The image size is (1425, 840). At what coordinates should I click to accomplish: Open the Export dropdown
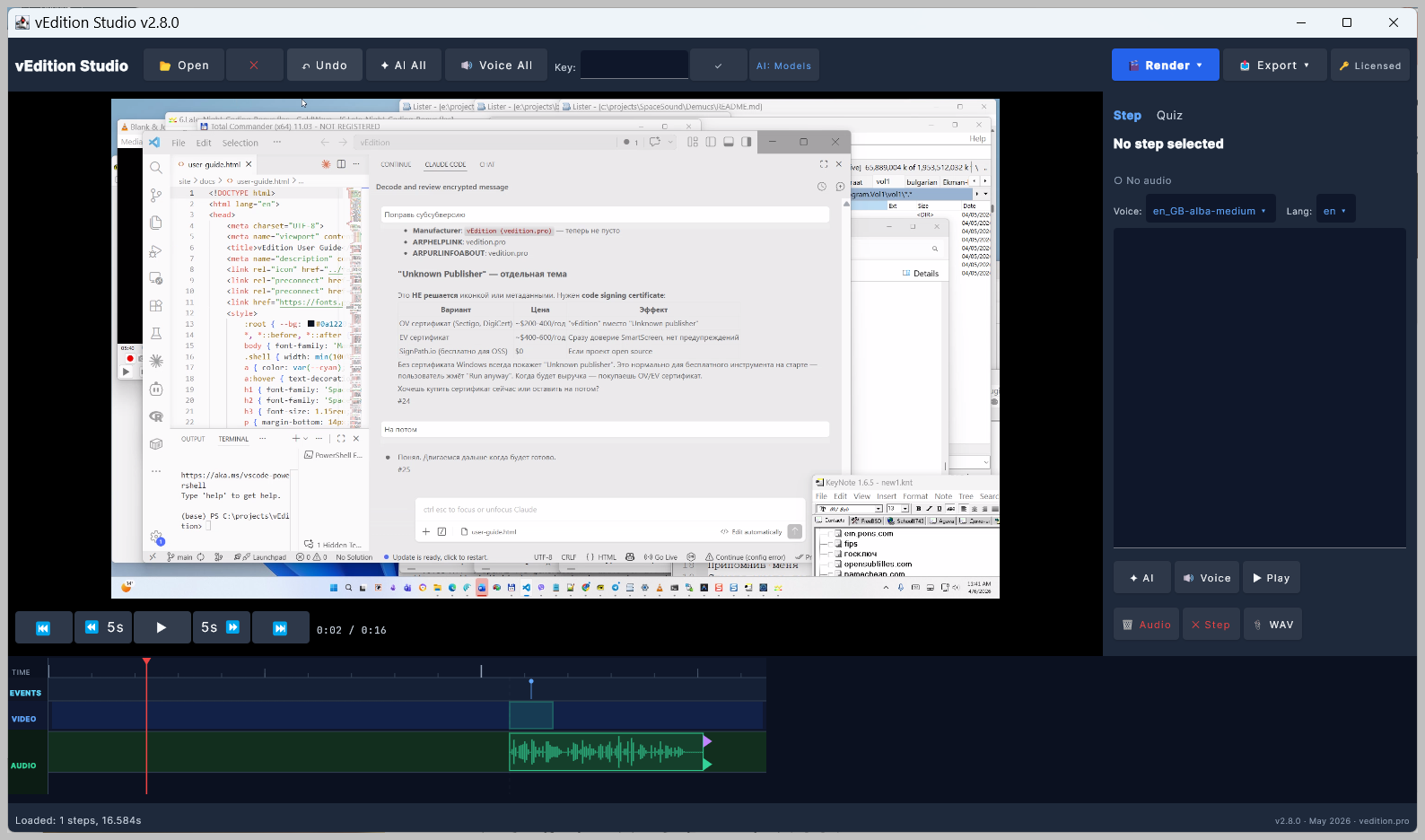pyautogui.click(x=1274, y=65)
